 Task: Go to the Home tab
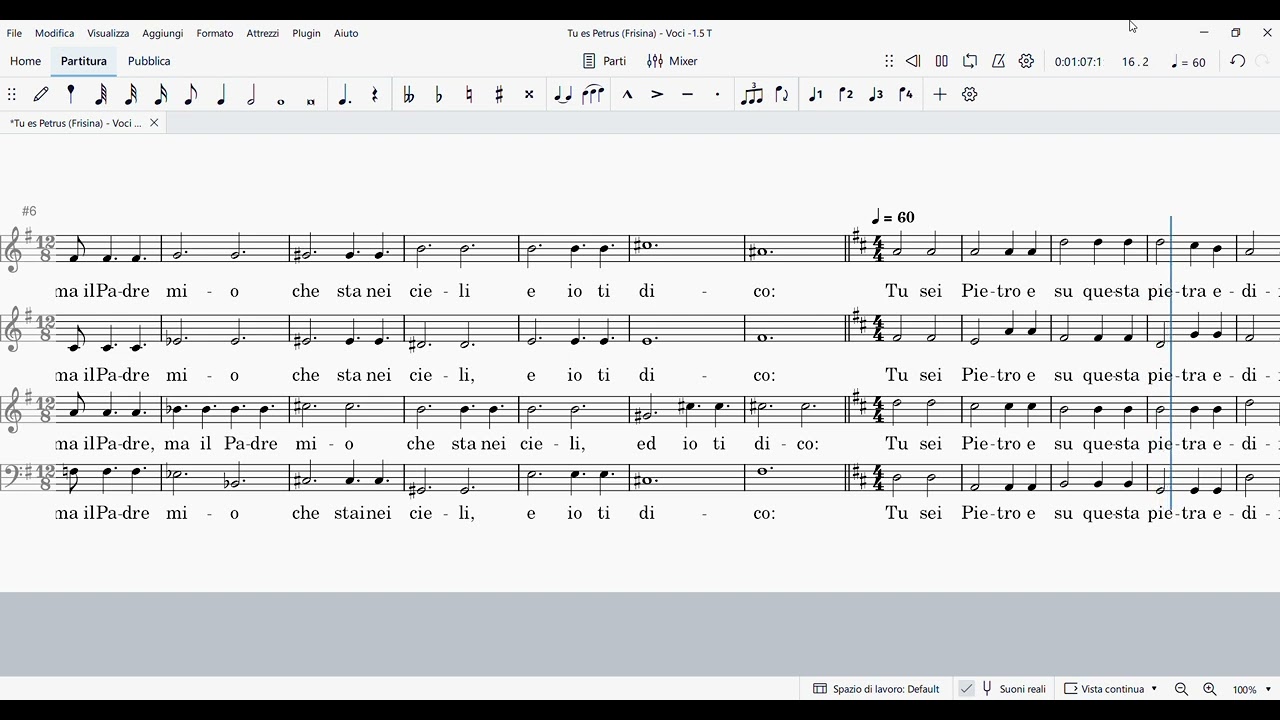coord(25,61)
